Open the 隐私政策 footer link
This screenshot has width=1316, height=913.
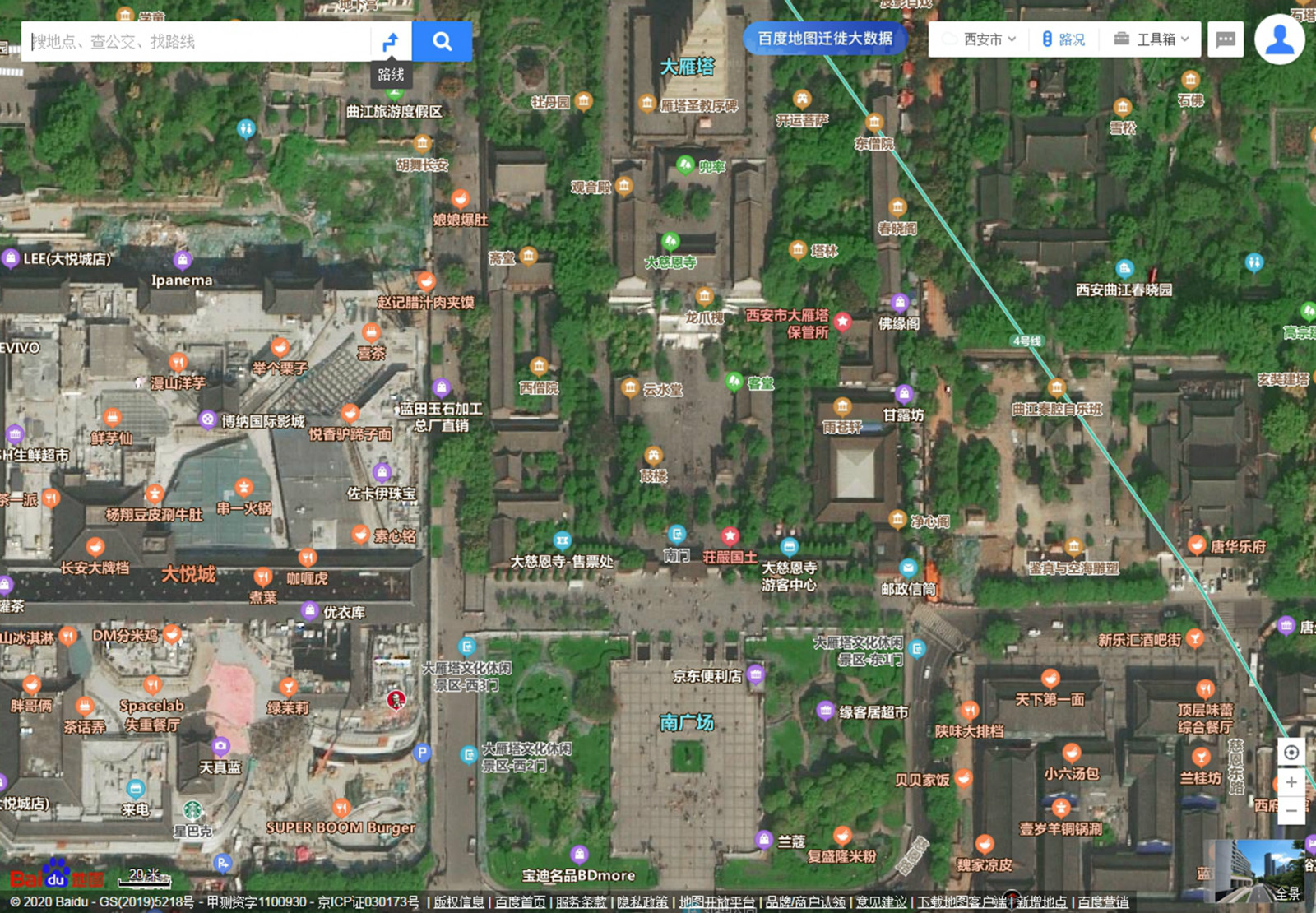coord(642,902)
